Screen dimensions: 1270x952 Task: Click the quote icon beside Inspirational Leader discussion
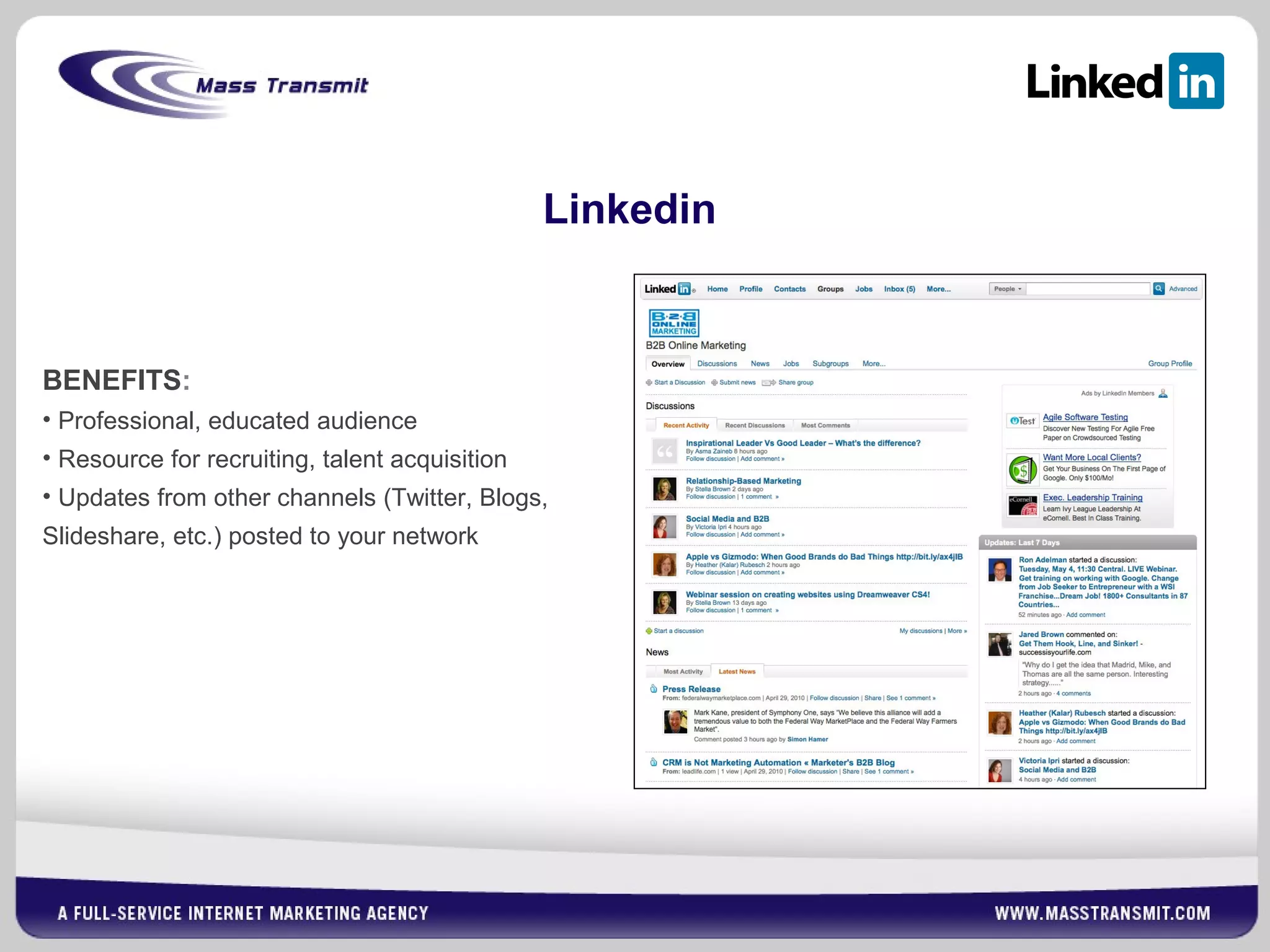pyautogui.click(x=664, y=451)
